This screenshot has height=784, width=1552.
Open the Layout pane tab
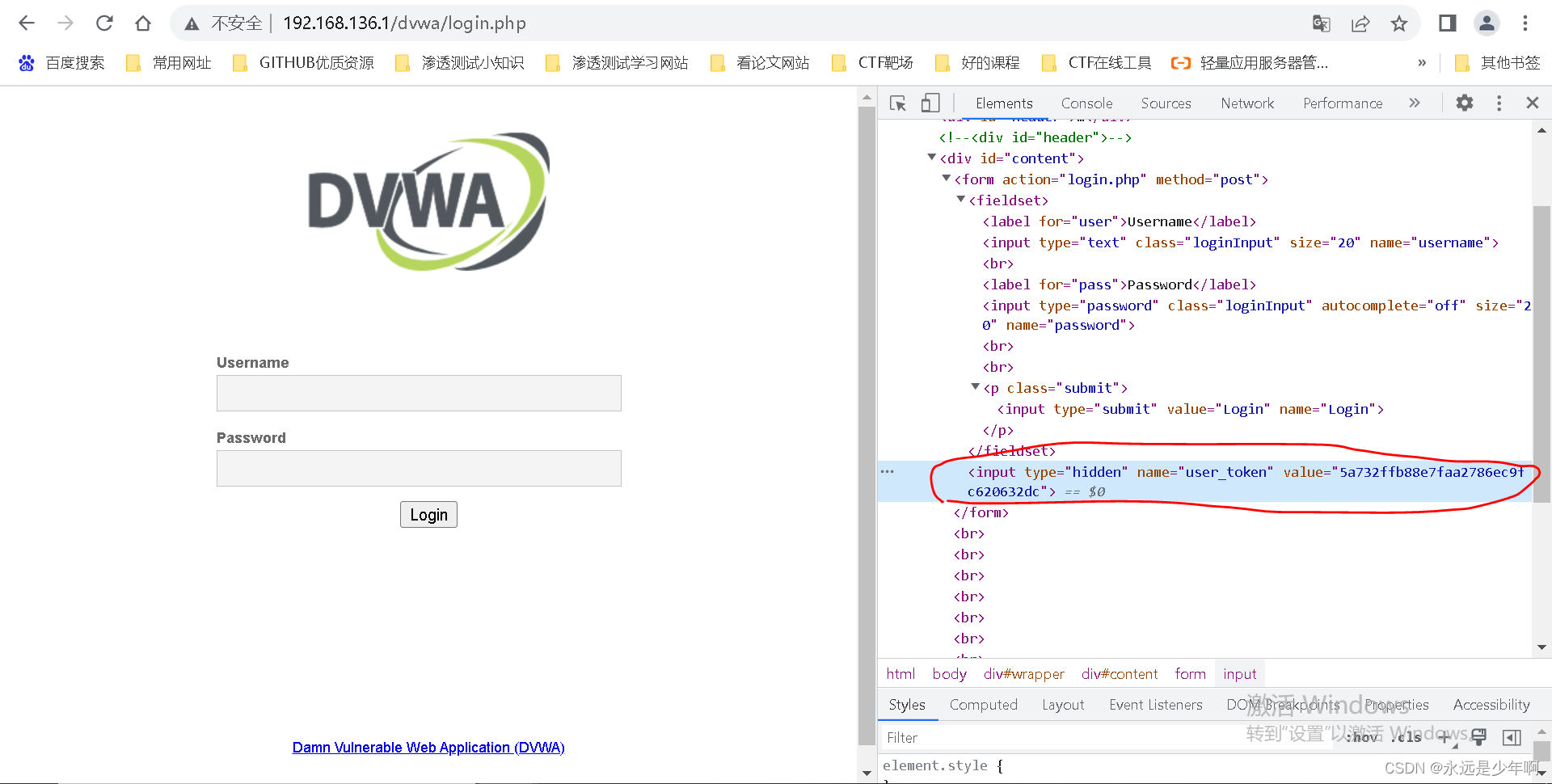(x=1063, y=705)
